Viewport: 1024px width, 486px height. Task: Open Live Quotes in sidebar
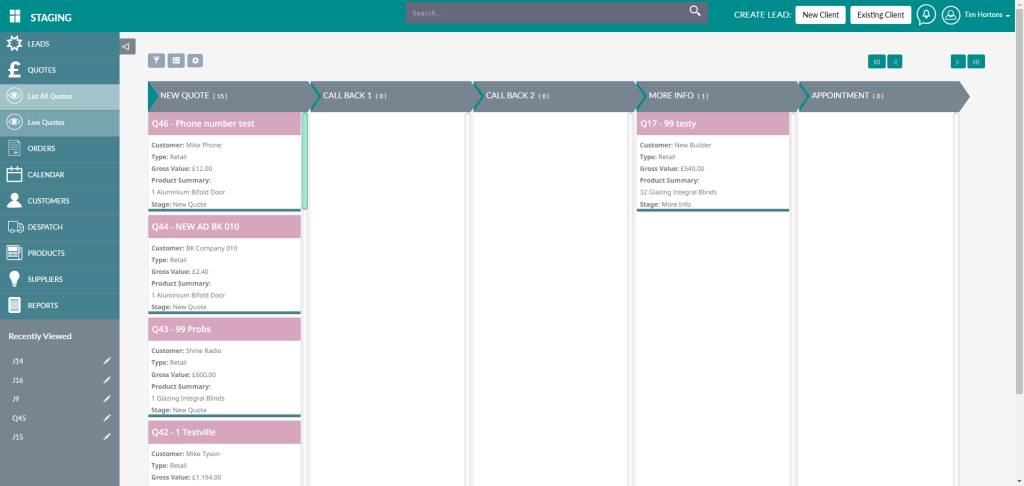point(46,122)
